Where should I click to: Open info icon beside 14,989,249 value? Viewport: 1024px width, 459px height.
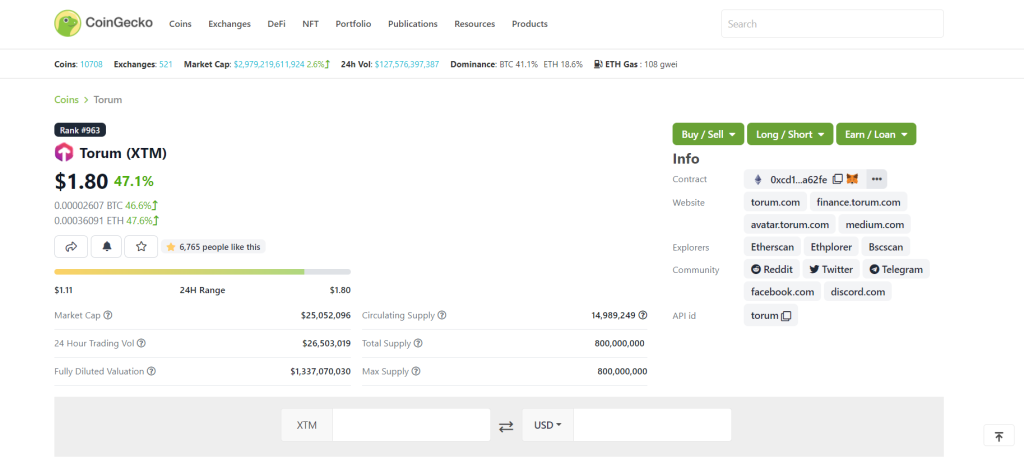point(643,315)
